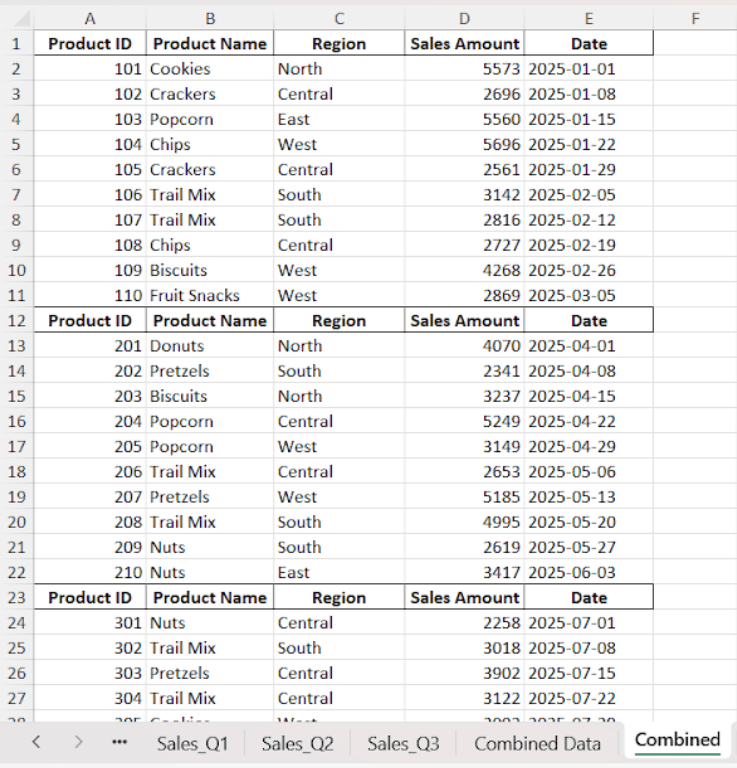Click the Fruit Snacks cell
The image size is (737, 768).
pyautogui.click(x=210, y=295)
